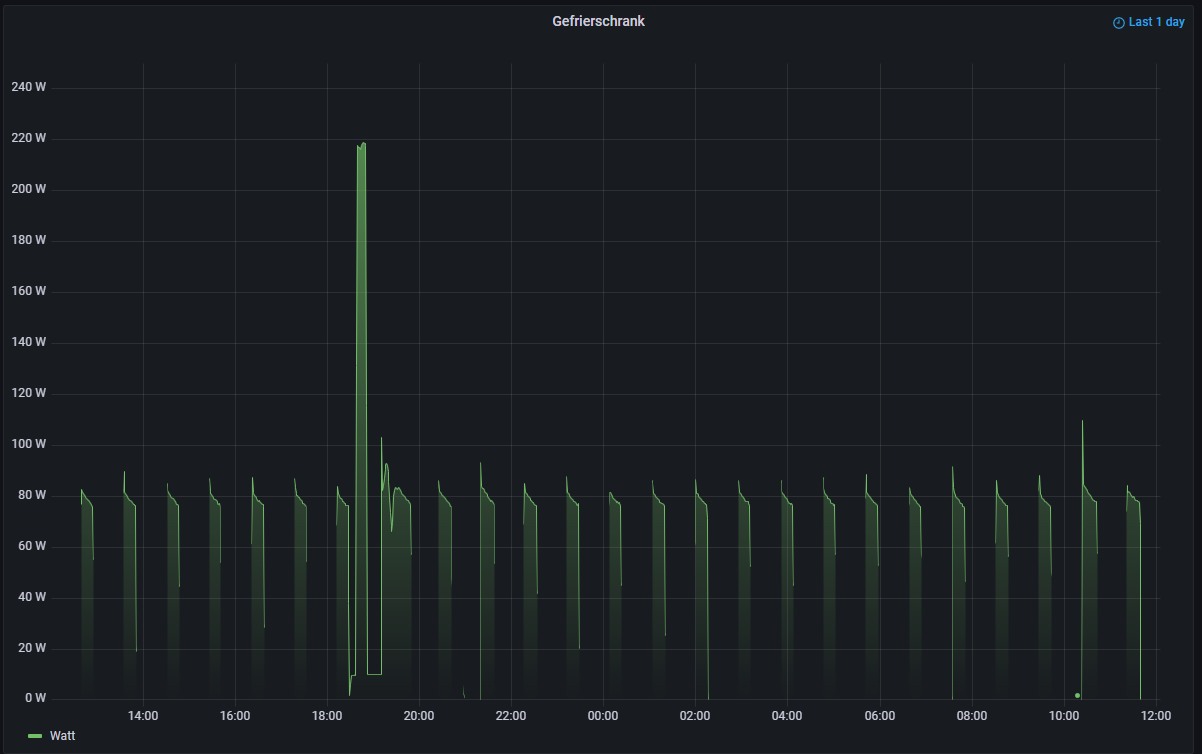Viewport: 1202px width, 754px height.
Task: Click the clock icon beside Last 1 day
Action: pyautogui.click(x=1119, y=23)
